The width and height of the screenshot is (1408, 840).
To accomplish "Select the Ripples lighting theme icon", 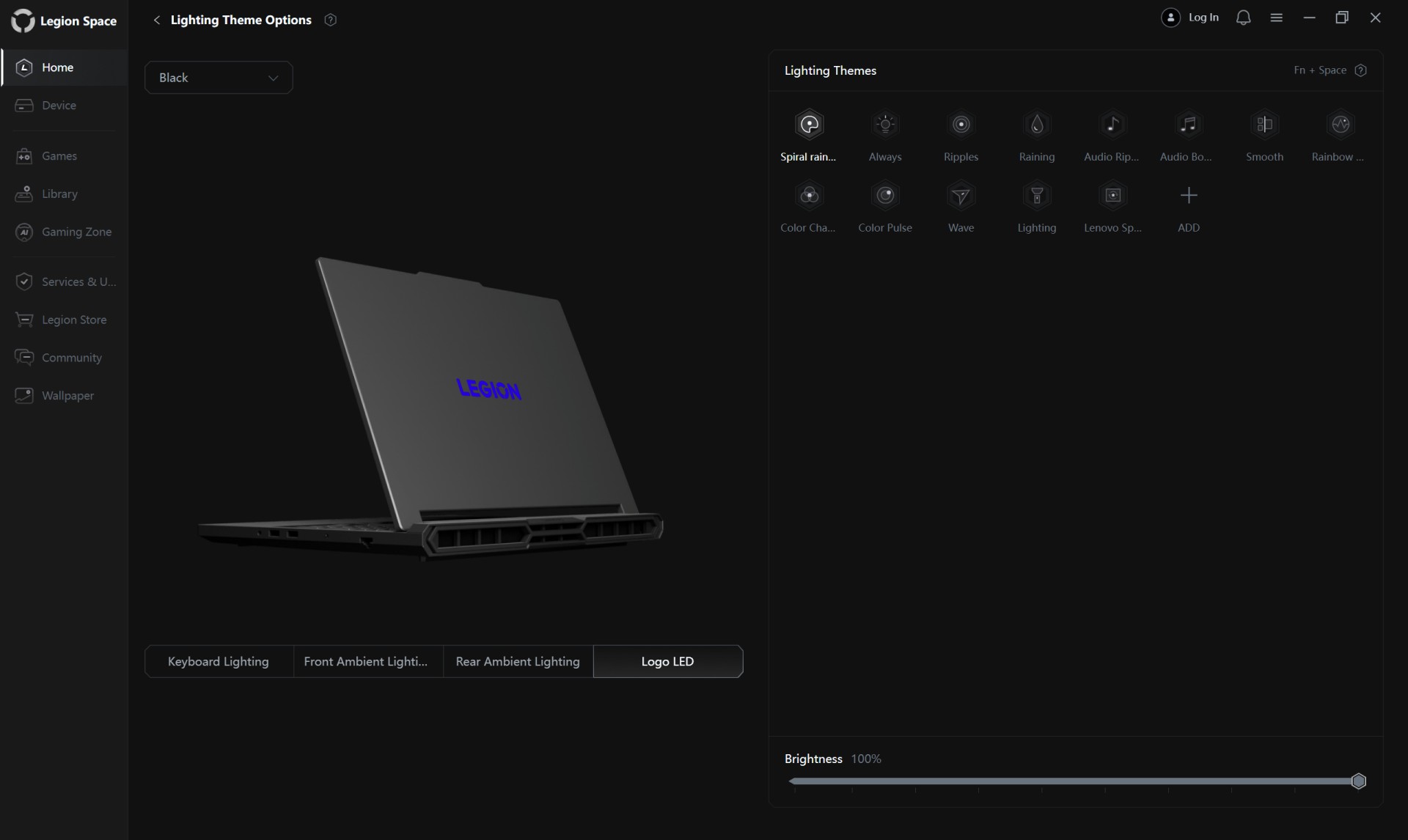I will click(961, 125).
